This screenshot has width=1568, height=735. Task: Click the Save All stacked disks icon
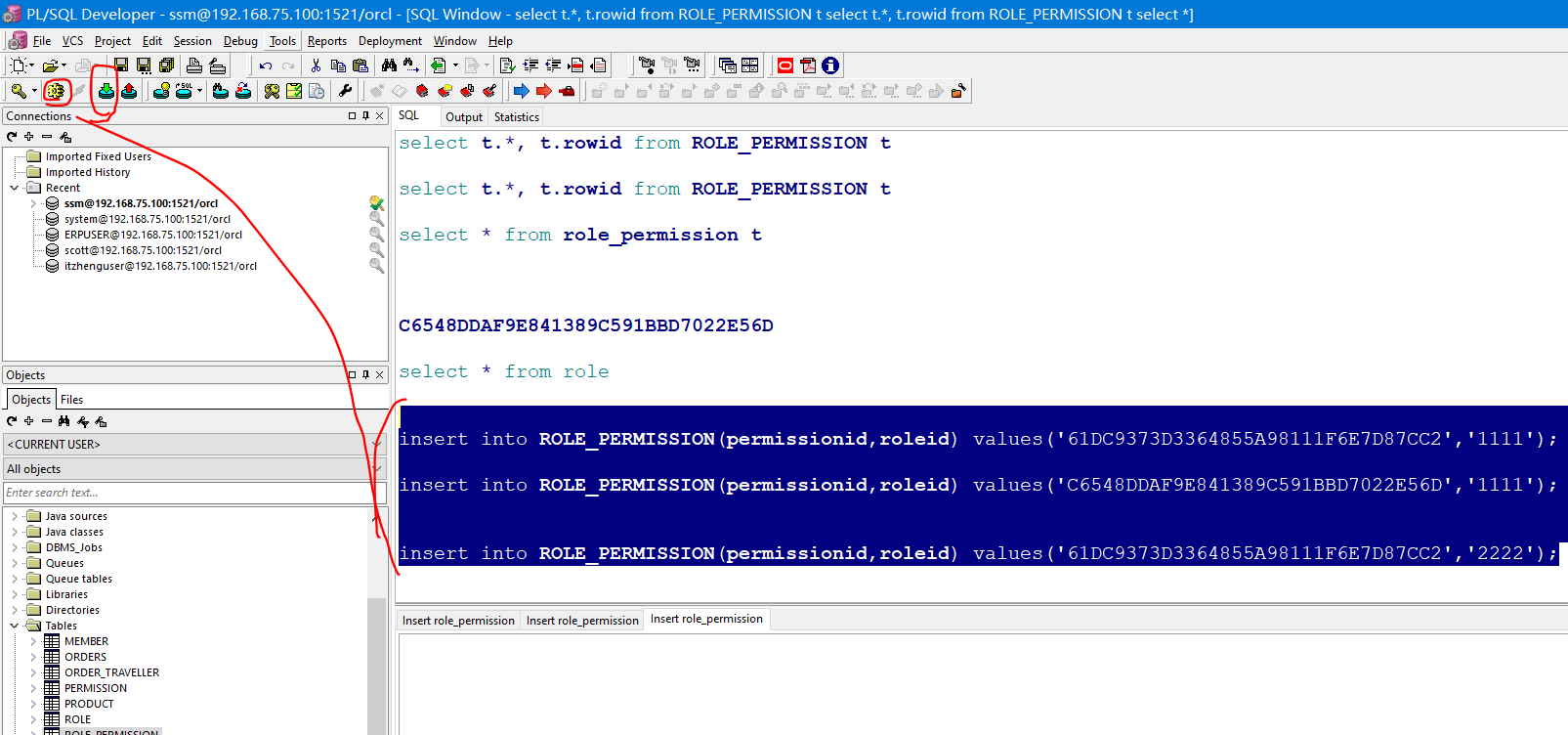tap(166, 65)
